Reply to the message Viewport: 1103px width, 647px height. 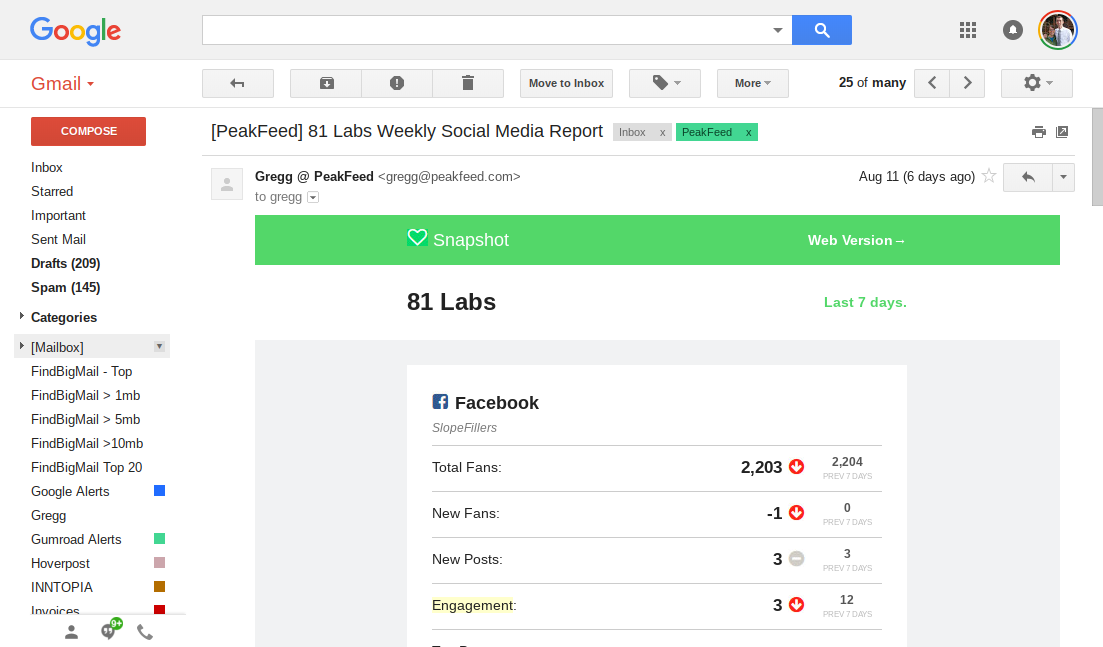coord(1028,177)
